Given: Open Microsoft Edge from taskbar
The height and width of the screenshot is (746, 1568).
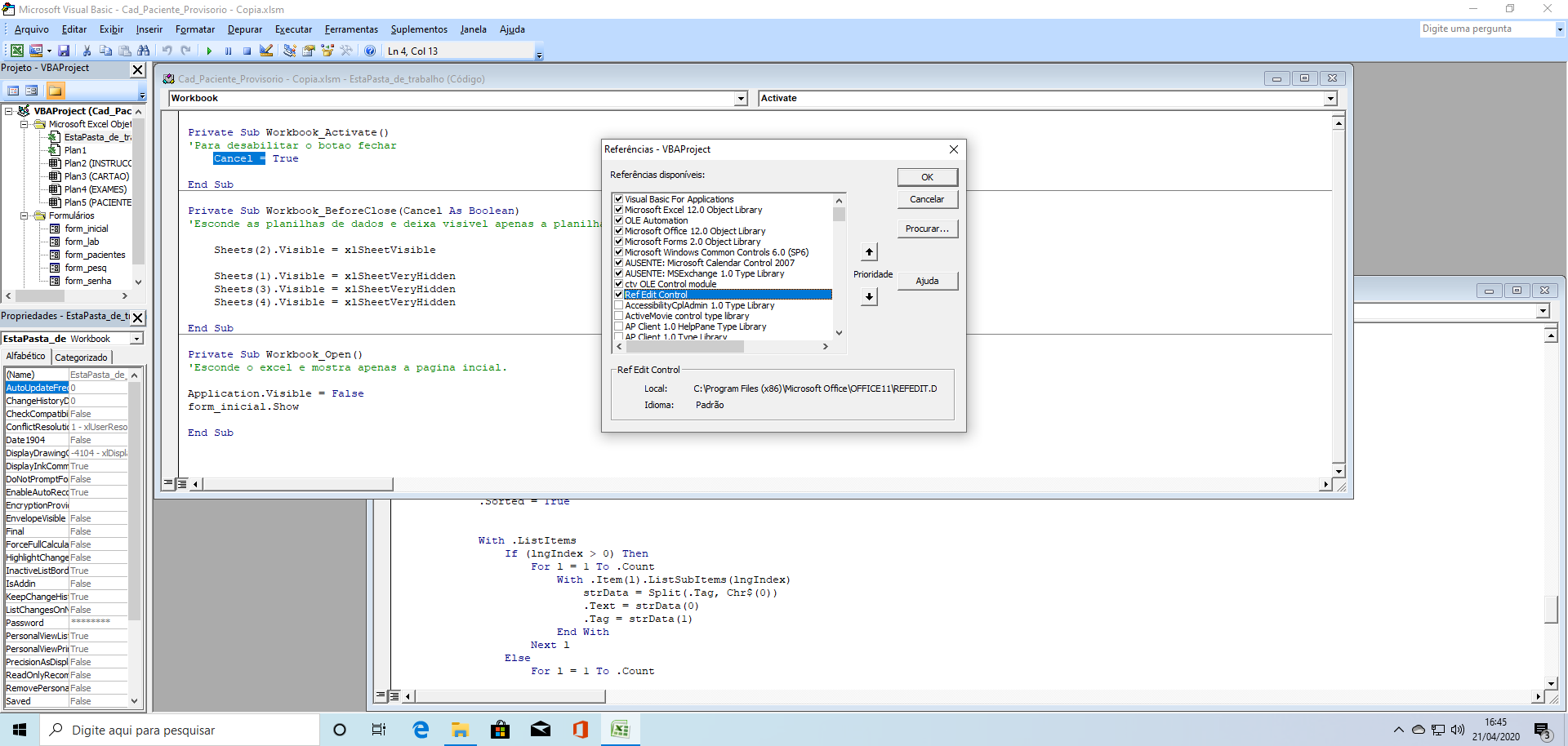Looking at the screenshot, I should (x=421, y=730).
